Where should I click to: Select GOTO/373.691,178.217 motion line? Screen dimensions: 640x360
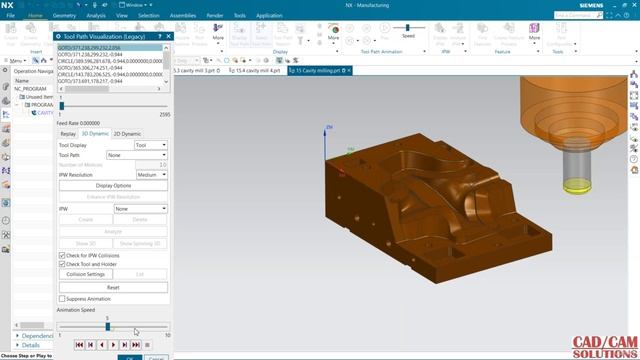[x=90, y=81]
